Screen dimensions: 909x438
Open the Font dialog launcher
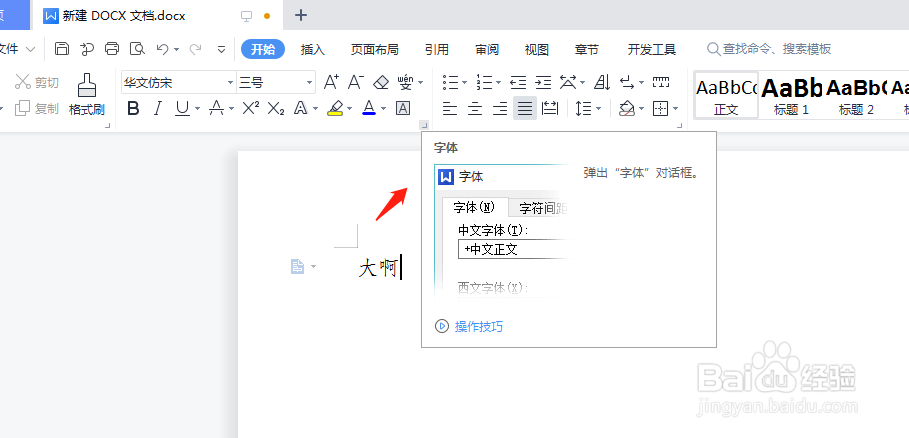424,125
